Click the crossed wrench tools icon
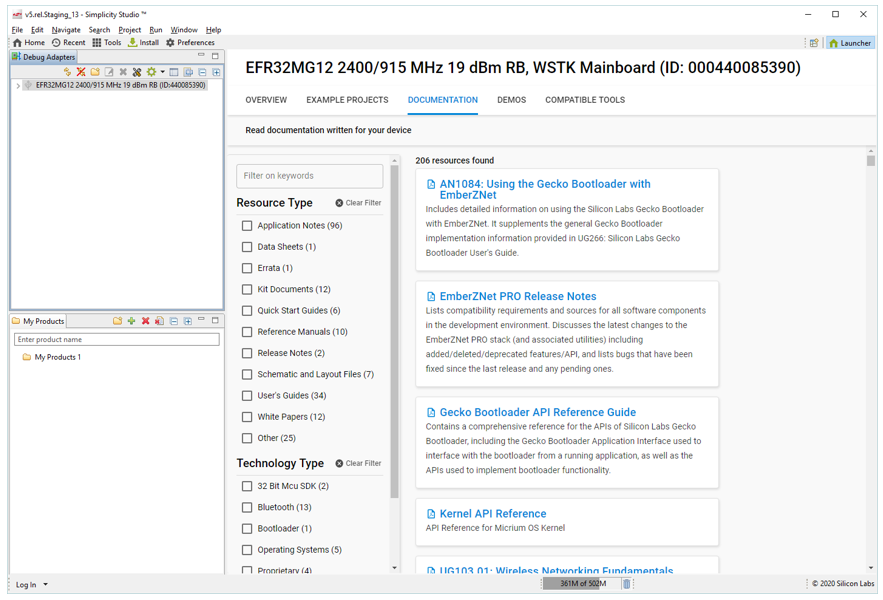The image size is (883, 600). click(137, 72)
